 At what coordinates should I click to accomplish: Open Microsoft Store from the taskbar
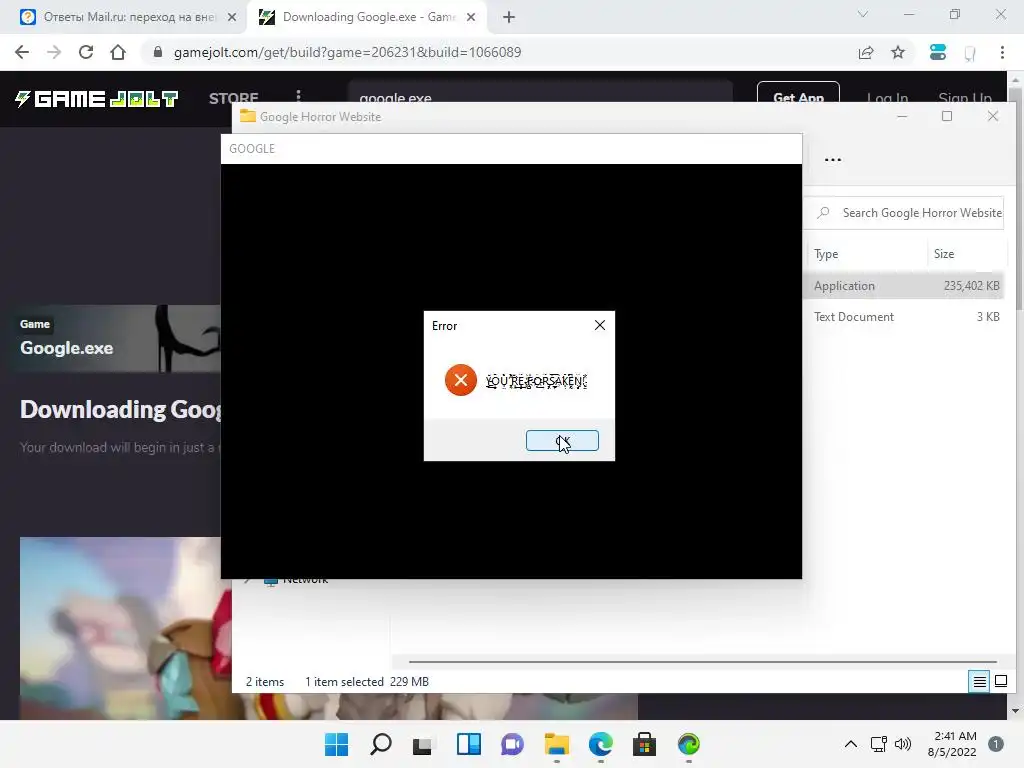pyautogui.click(x=644, y=744)
